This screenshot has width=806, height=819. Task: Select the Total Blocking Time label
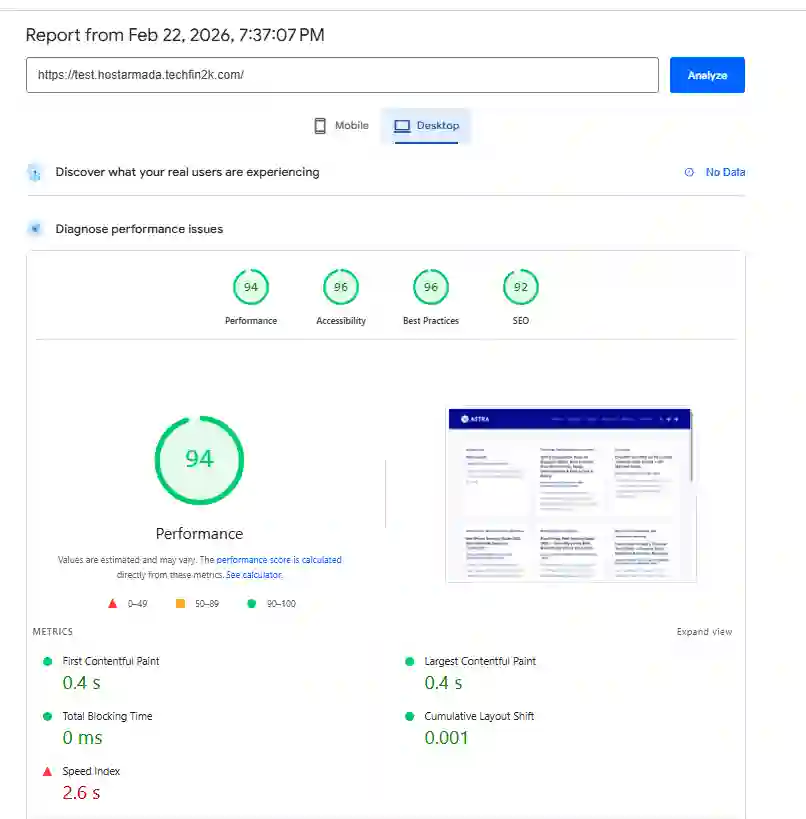[x=107, y=716]
